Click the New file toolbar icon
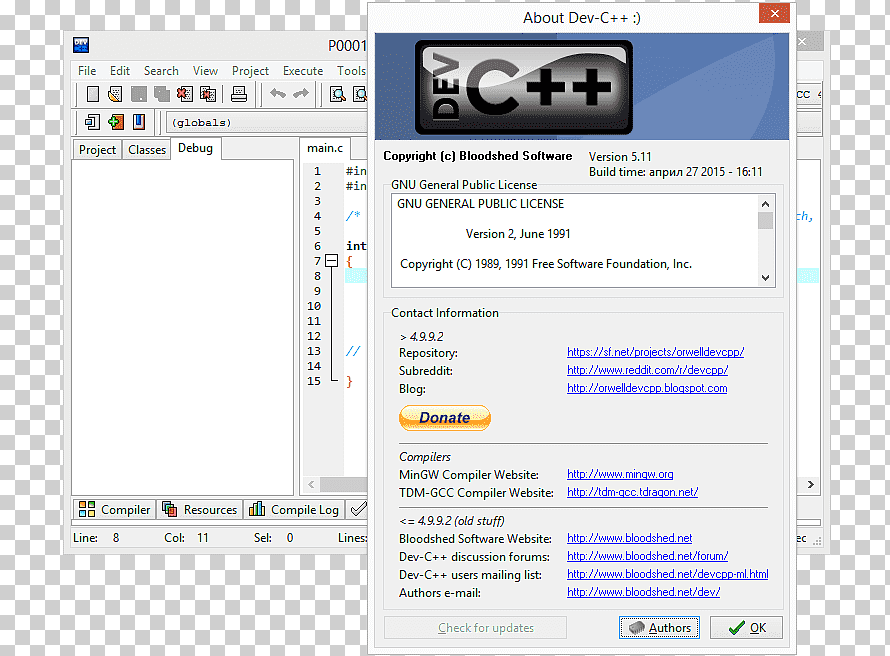Viewport: 890px width, 656px height. 93,94
